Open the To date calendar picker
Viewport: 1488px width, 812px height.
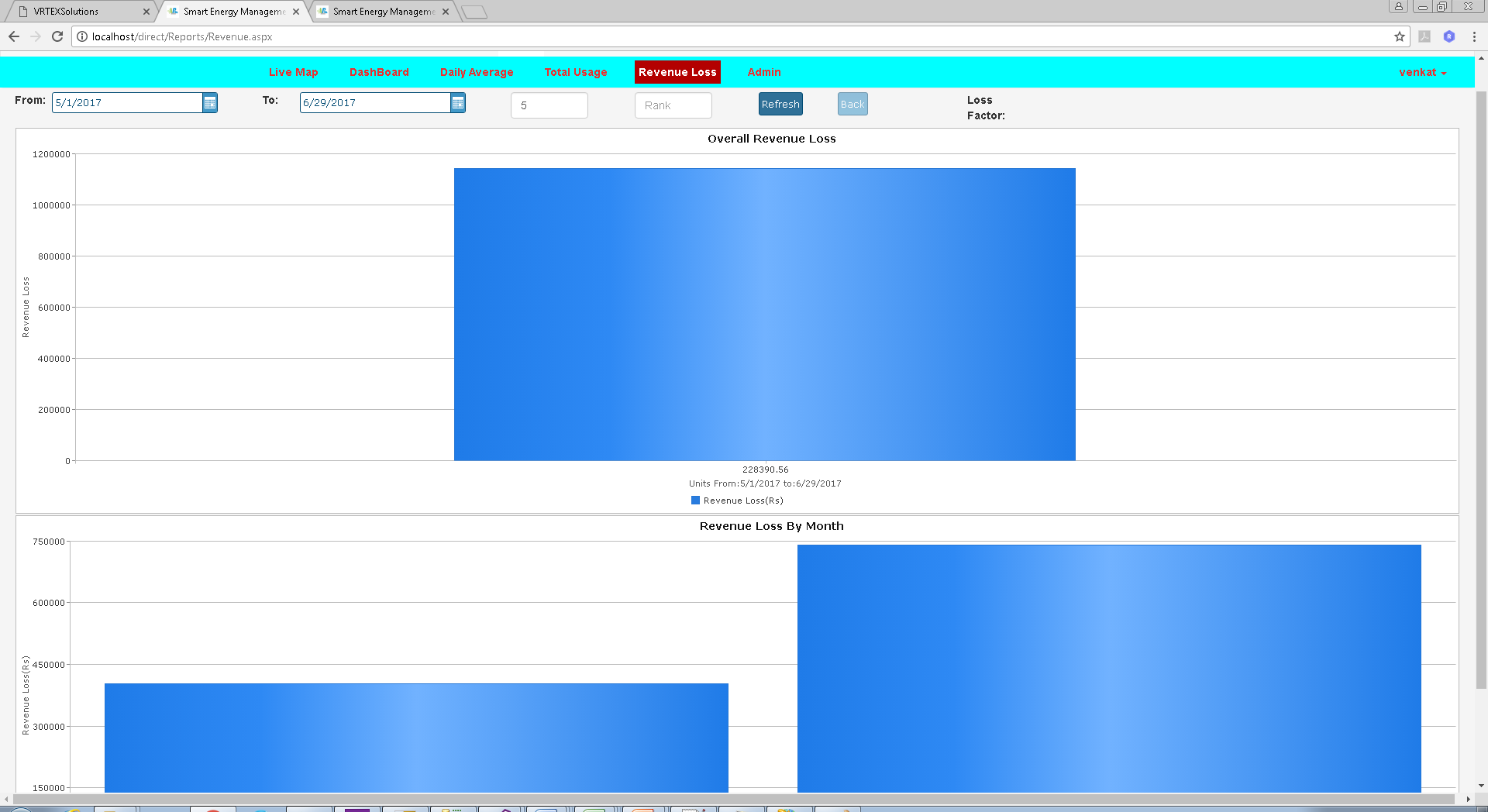tap(458, 103)
